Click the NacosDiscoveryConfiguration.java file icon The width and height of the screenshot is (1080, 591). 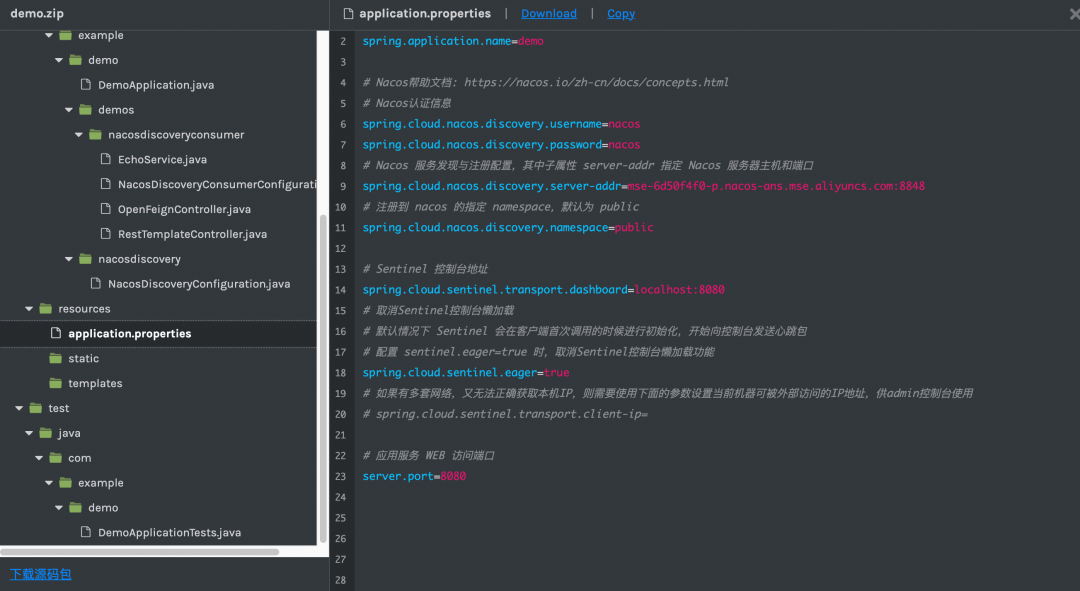click(96, 283)
